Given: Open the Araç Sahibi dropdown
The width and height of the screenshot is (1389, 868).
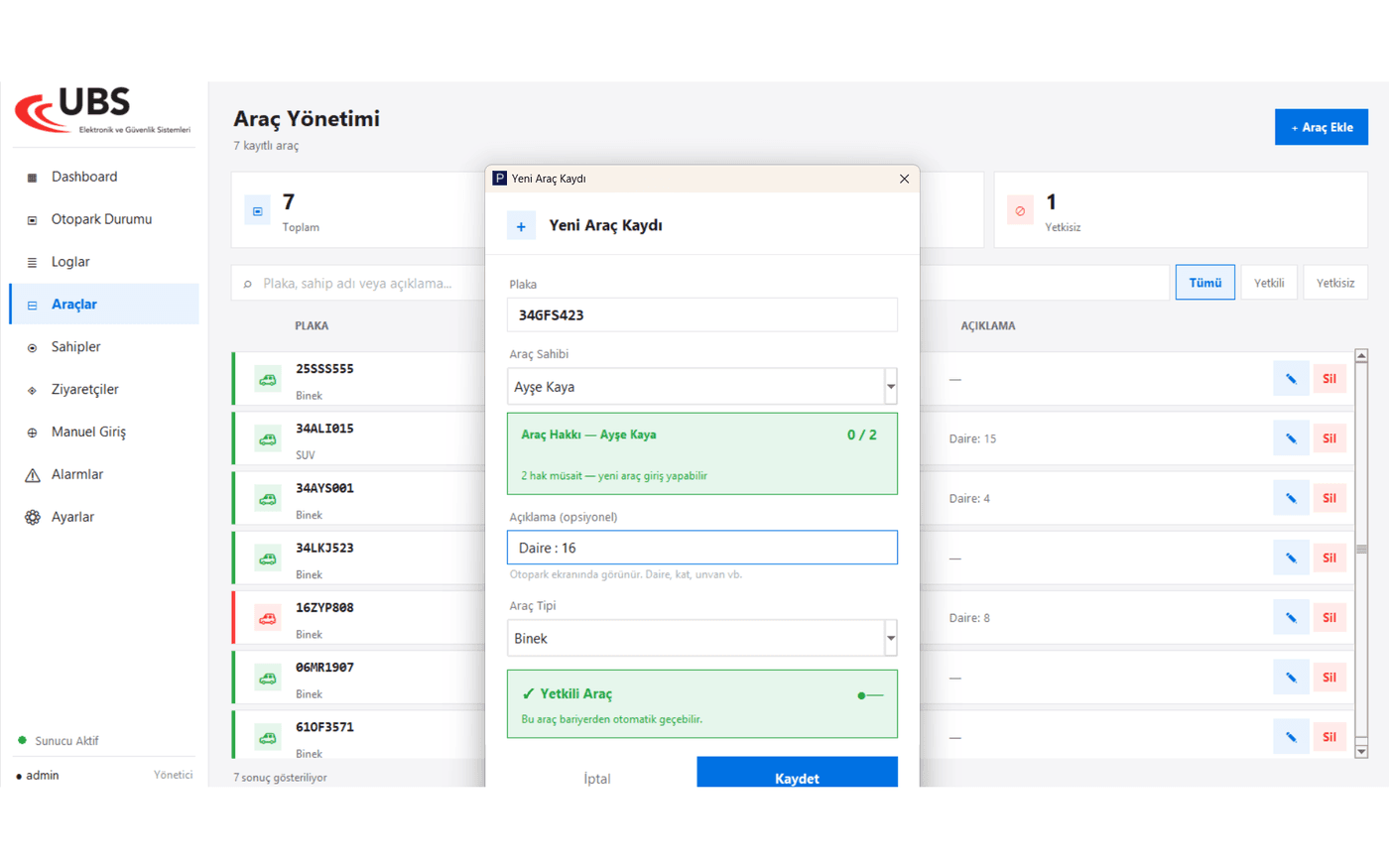Looking at the screenshot, I should [x=702, y=387].
